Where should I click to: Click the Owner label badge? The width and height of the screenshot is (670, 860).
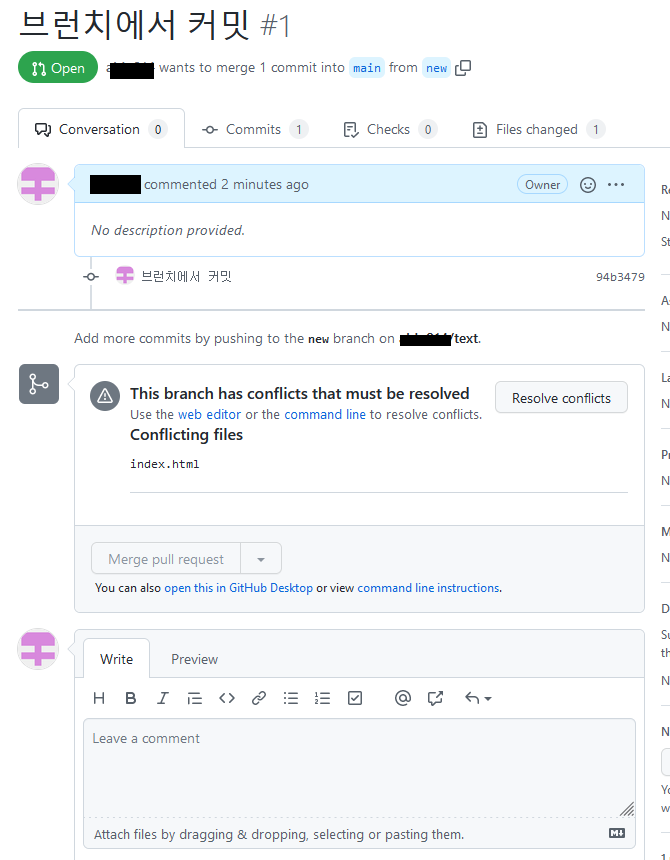point(542,185)
